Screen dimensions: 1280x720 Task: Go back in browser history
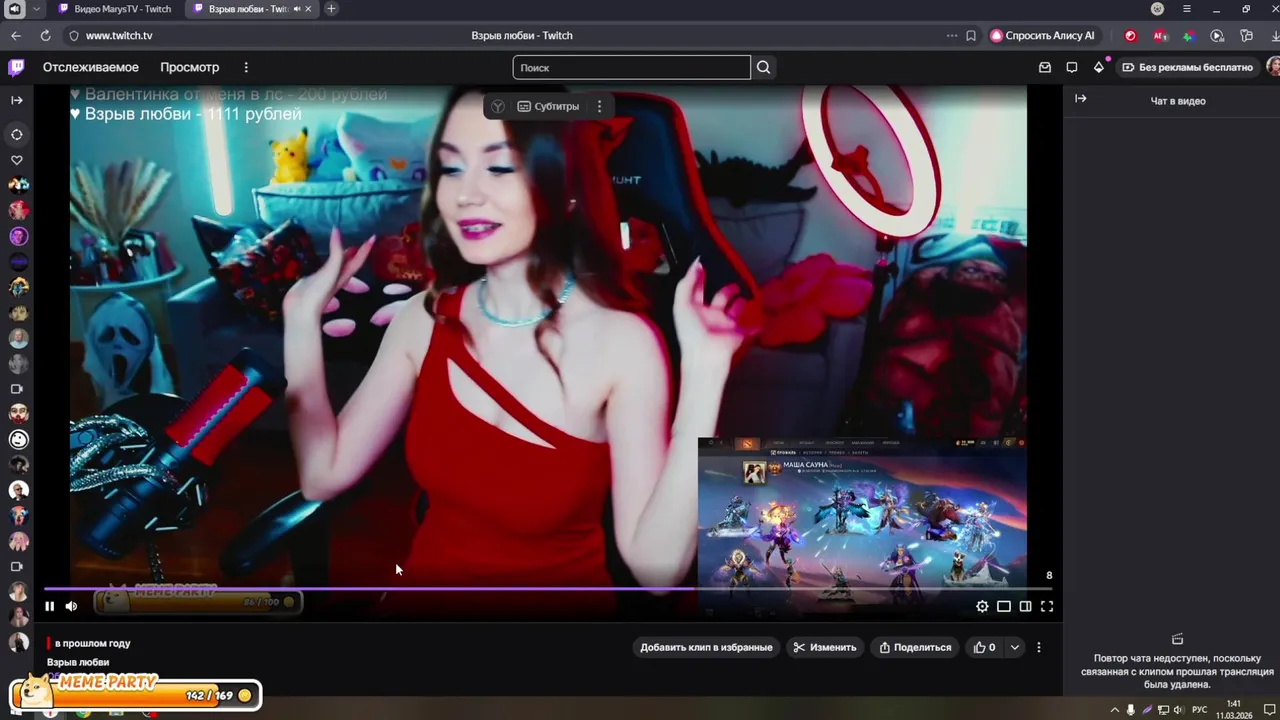click(x=16, y=35)
